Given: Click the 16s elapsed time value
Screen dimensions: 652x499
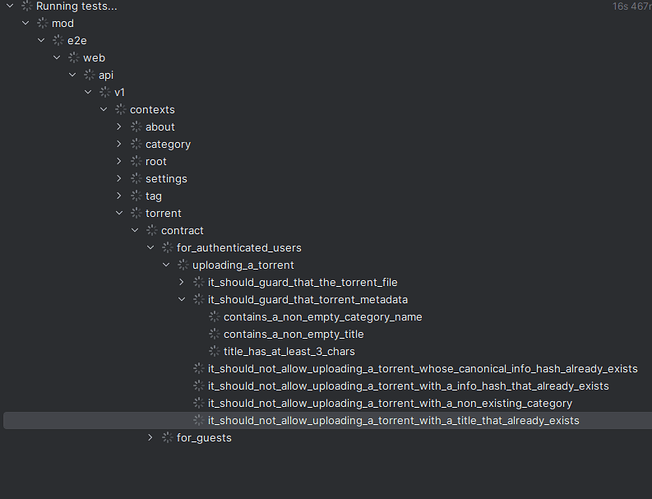Looking at the screenshot, I should click(632, 6).
